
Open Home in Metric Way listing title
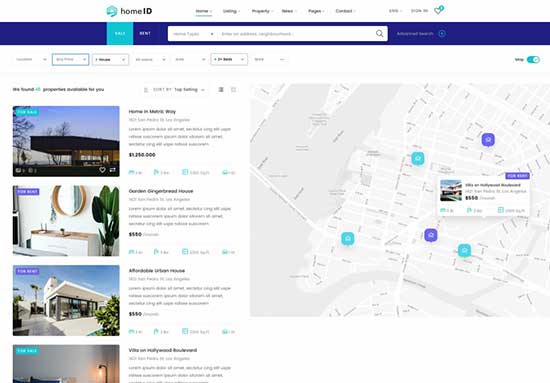pos(152,112)
